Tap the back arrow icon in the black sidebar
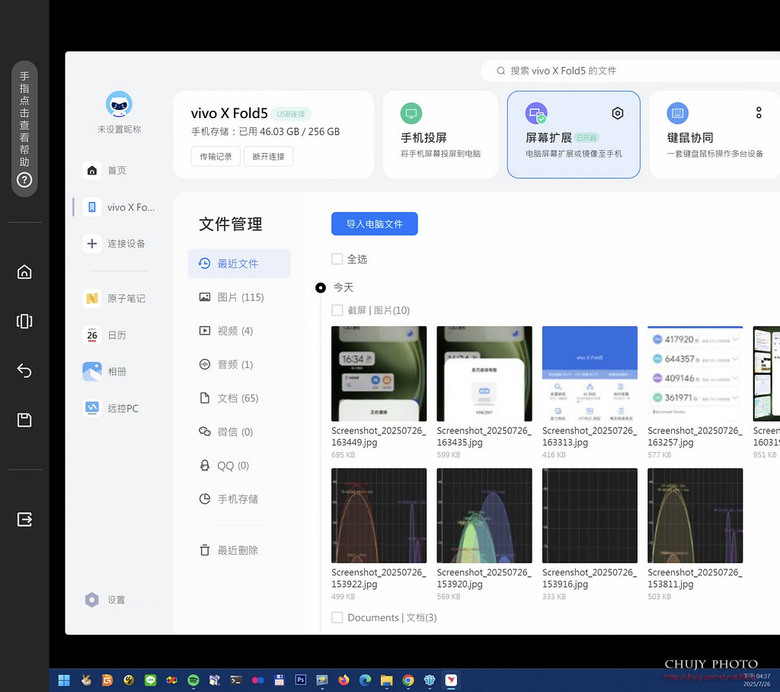This screenshot has height=692, width=780. pos(24,371)
